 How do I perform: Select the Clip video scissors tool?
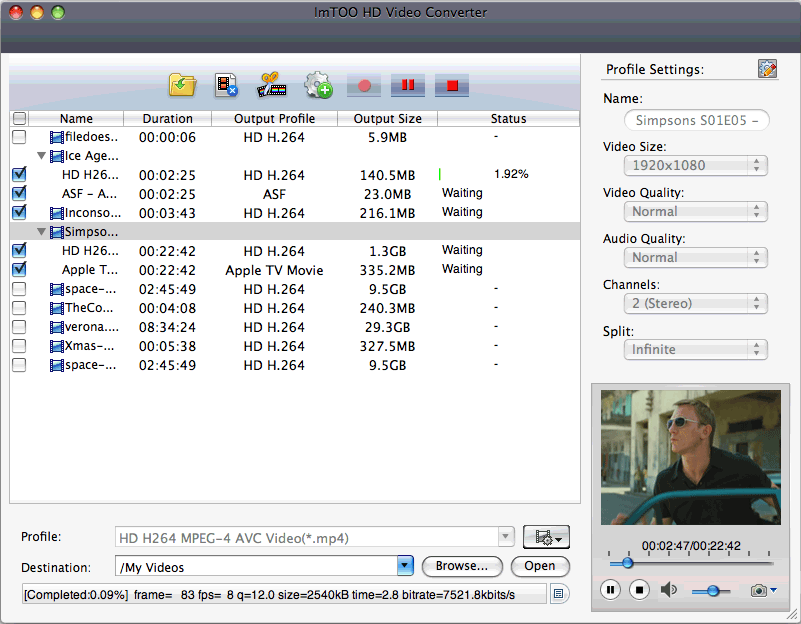(271, 85)
